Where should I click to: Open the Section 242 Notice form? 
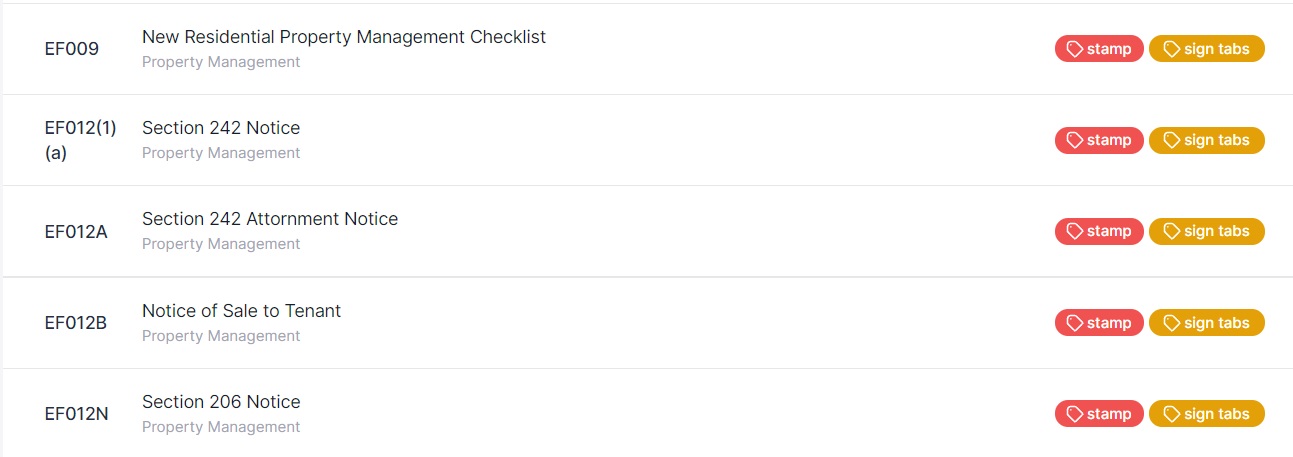pos(220,128)
